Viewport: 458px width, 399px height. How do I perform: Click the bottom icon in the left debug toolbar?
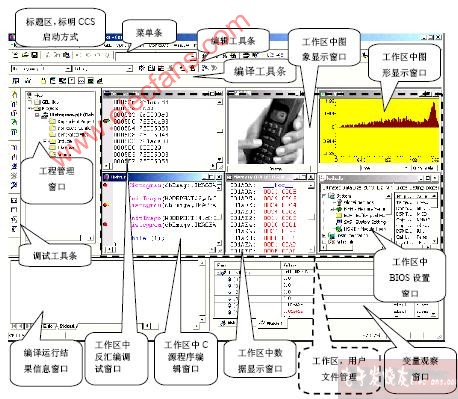14,229
